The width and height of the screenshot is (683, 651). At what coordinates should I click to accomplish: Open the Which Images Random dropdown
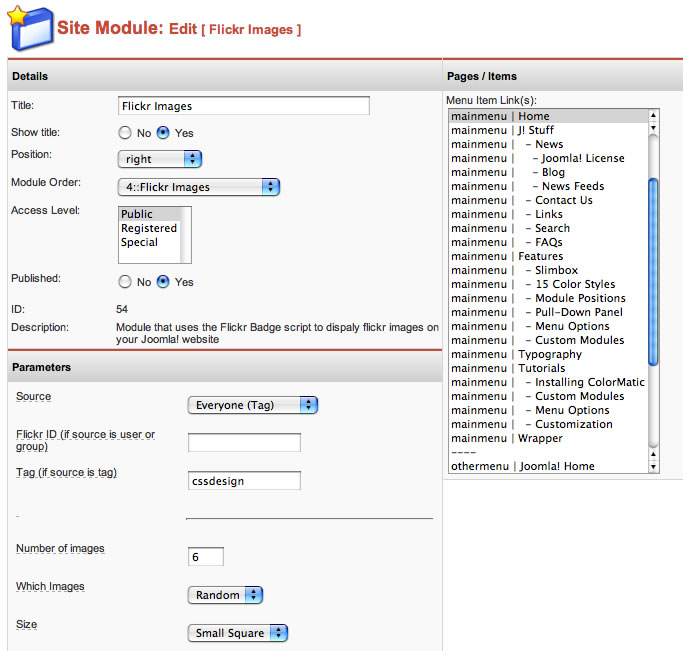click(x=225, y=595)
